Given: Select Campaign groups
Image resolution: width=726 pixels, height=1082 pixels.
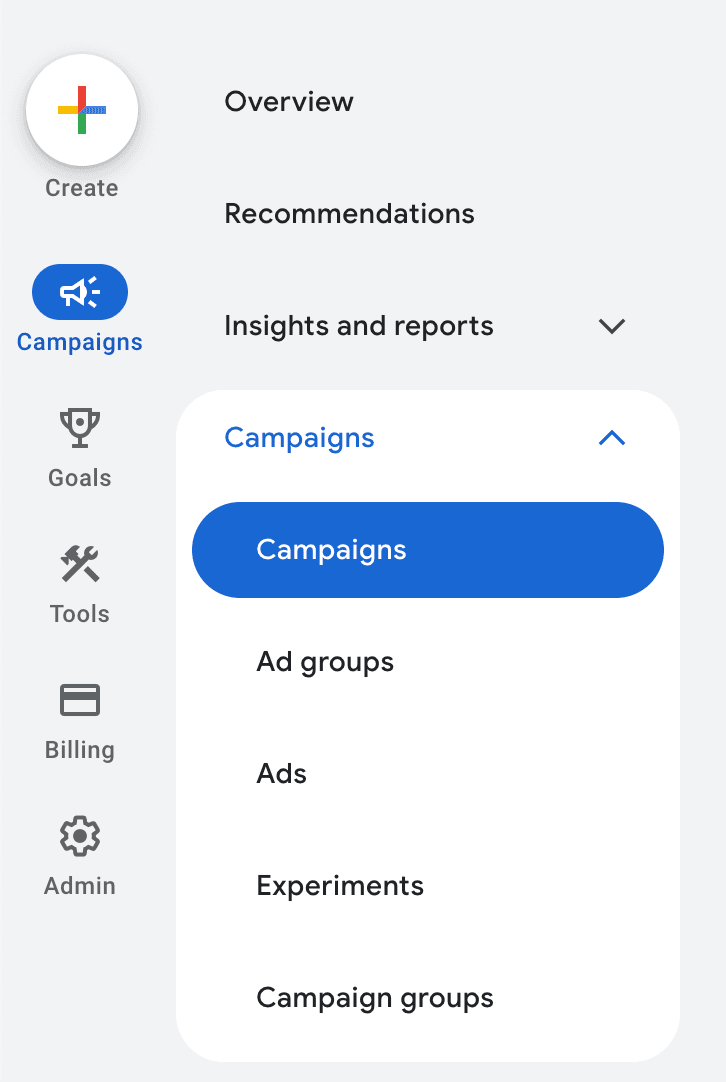Looking at the screenshot, I should pyautogui.click(x=375, y=998).
